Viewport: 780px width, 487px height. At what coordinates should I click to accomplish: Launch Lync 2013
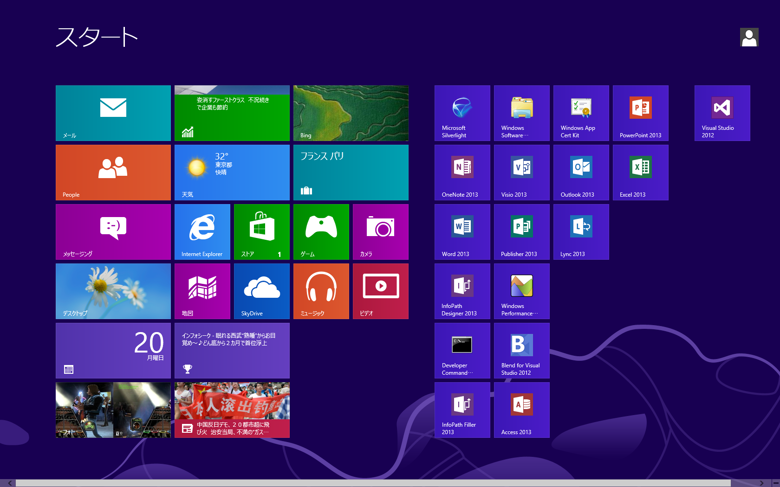pyautogui.click(x=581, y=232)
